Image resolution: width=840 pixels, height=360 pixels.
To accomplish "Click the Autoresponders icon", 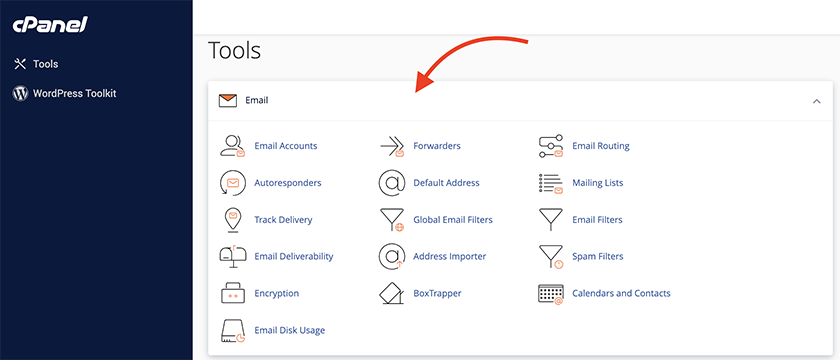I will (232, 183).
